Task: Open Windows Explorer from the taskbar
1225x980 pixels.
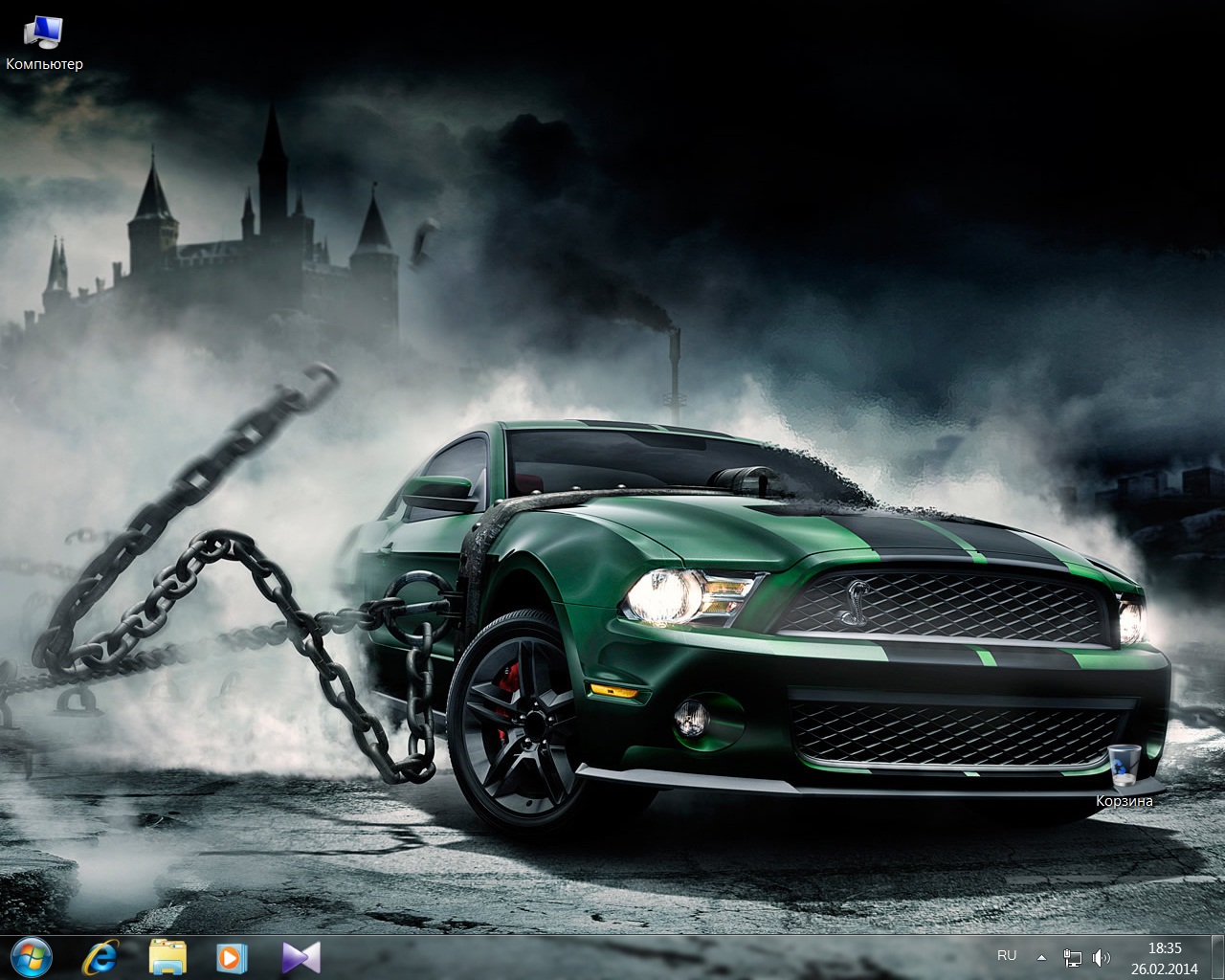Action: click(168, 957)
